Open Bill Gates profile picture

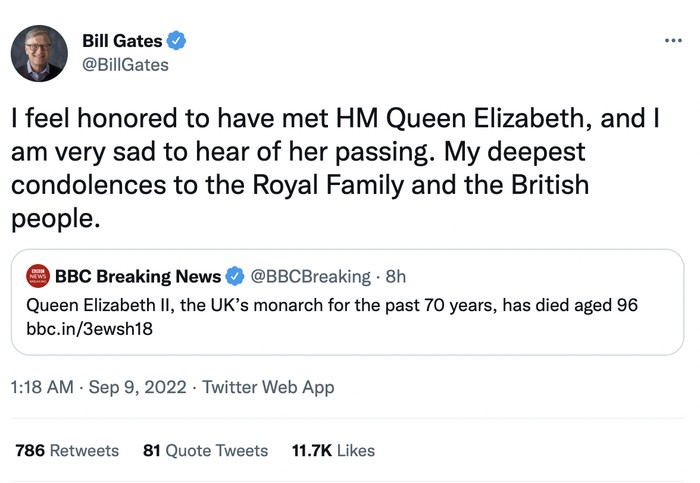point(40,53)
